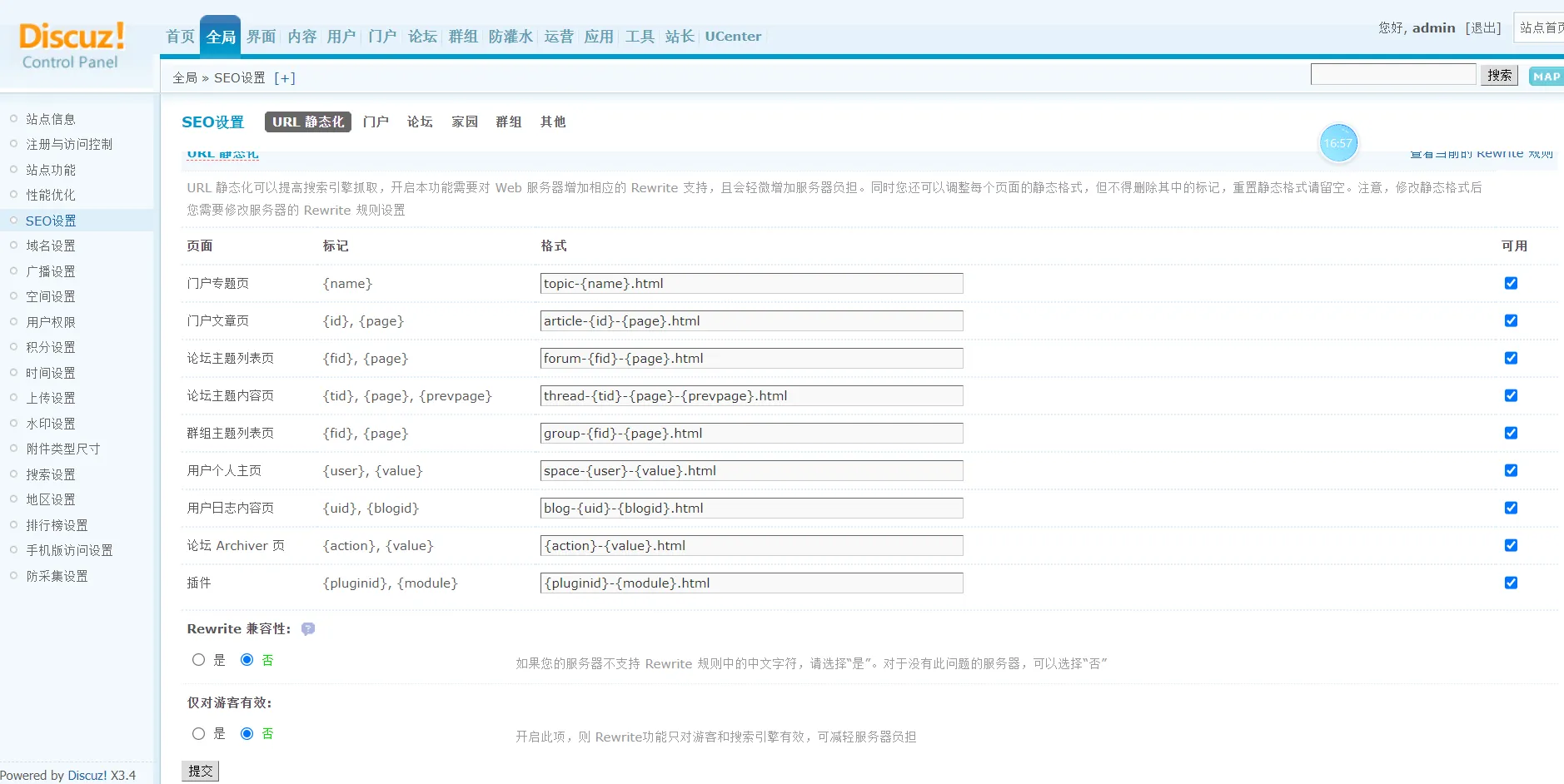Open the UCenter top navigation item
The height and width of the screenshot is (784, 1564).
733,37
